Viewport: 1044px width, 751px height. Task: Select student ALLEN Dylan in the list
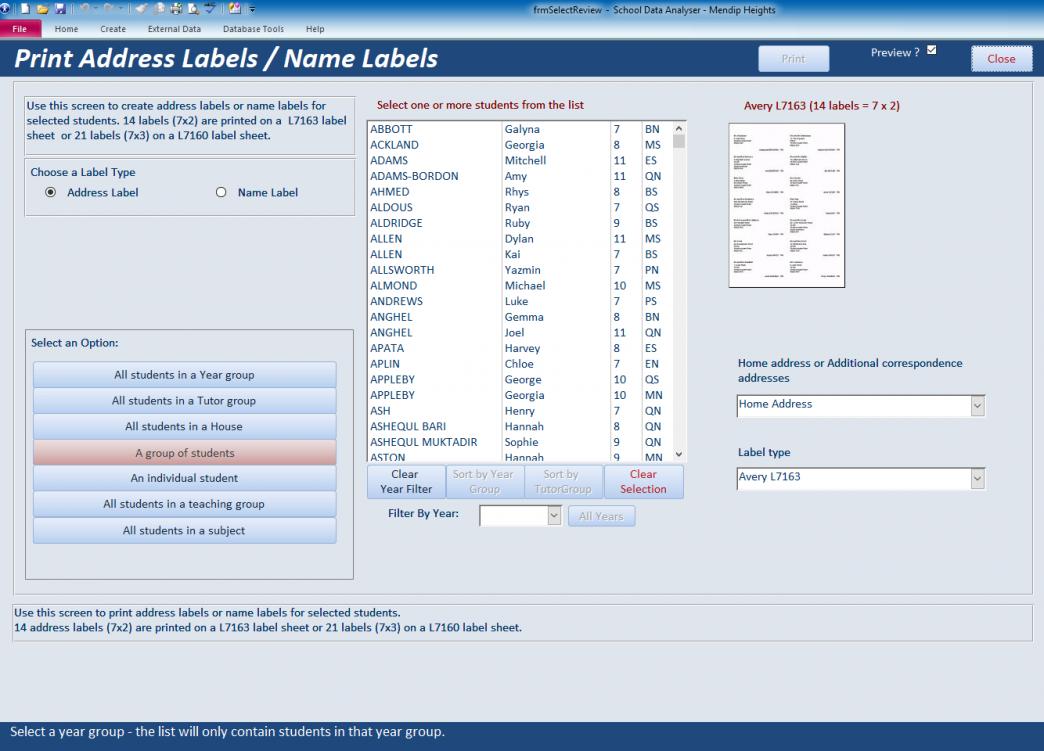pos(519,238)
